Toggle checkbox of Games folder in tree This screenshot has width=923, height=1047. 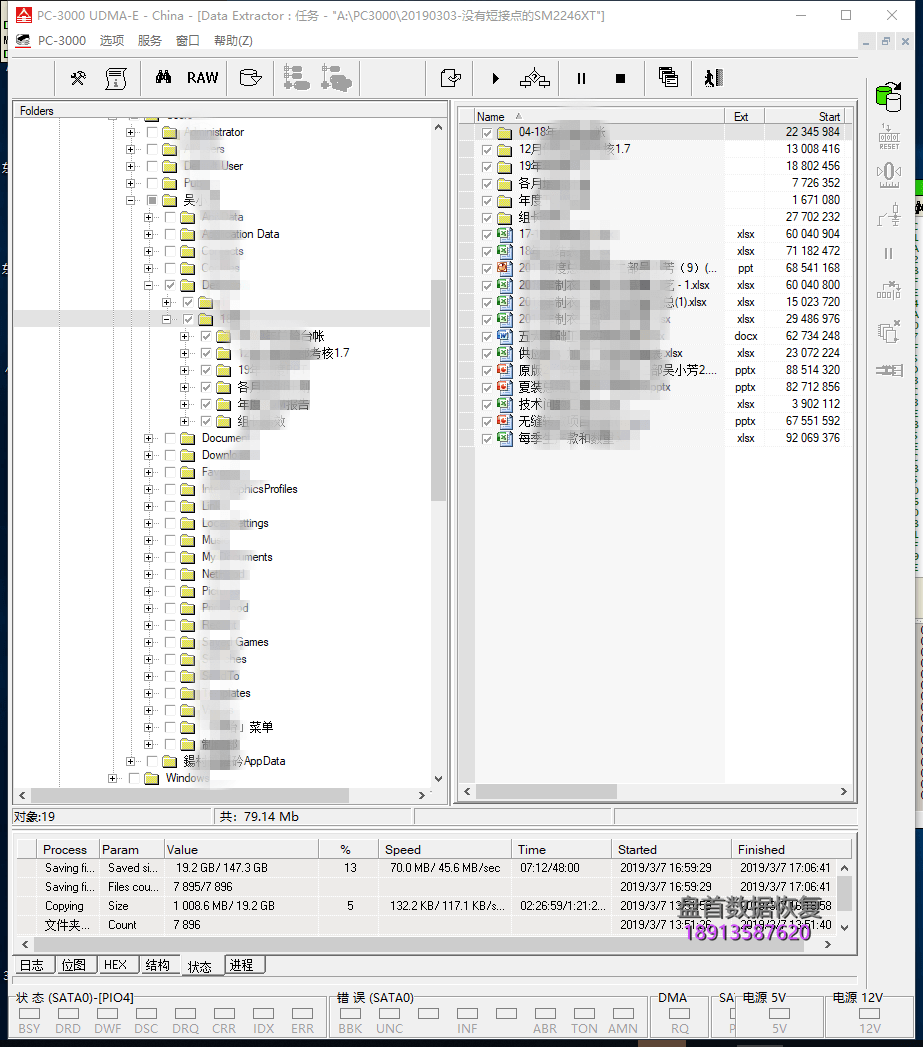(x=170, y=642)
